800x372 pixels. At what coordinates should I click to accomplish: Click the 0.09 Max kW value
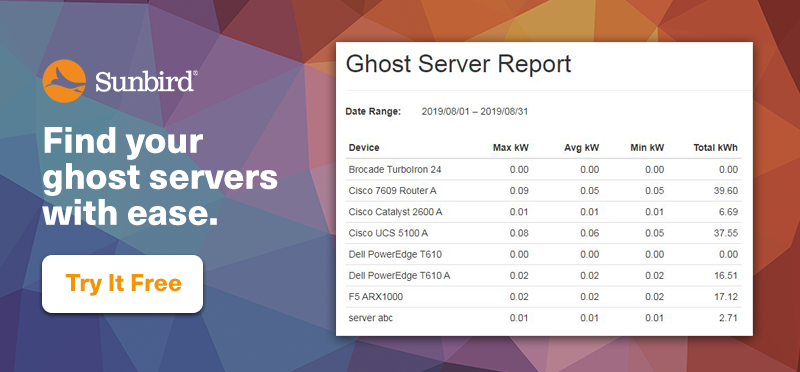519,191
